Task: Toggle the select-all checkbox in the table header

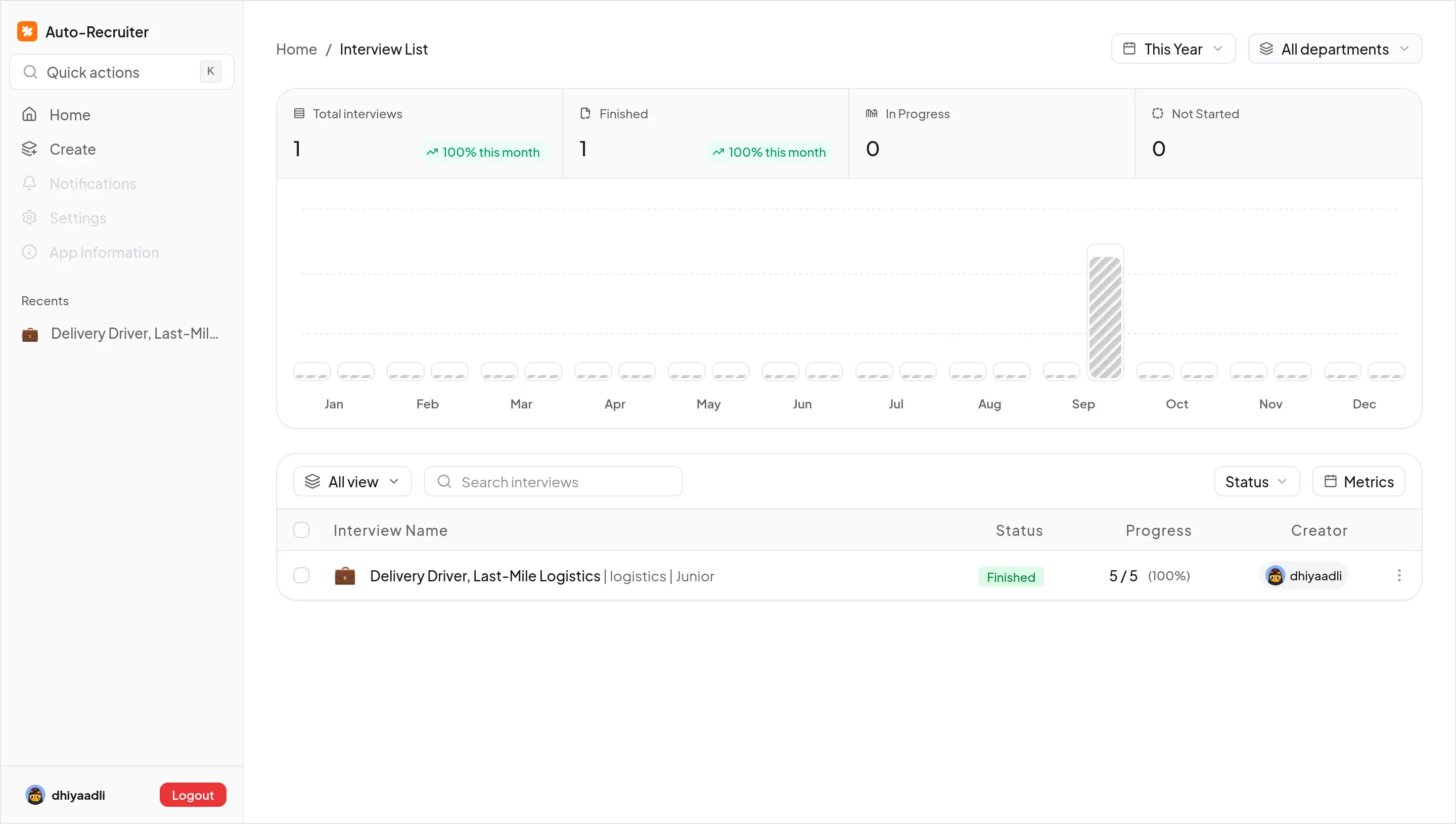Action: 301,530
